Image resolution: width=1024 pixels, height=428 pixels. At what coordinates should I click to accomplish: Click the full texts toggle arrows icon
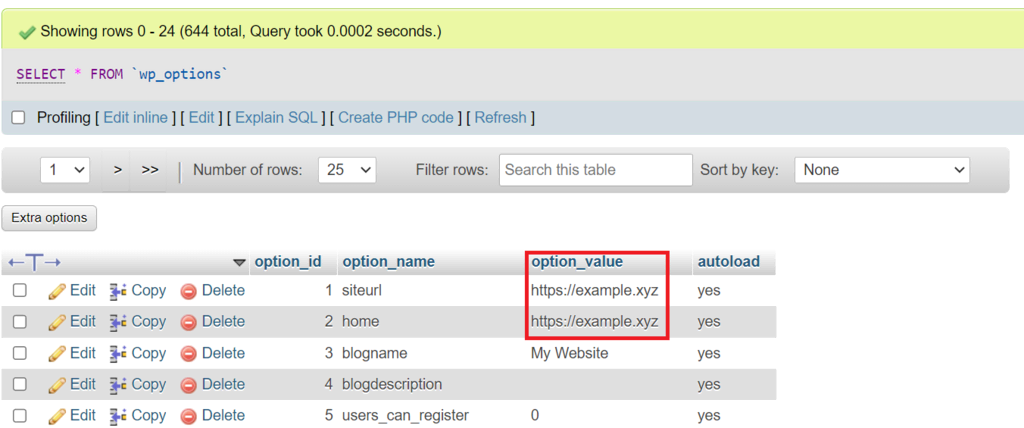(x=34, y=262)
